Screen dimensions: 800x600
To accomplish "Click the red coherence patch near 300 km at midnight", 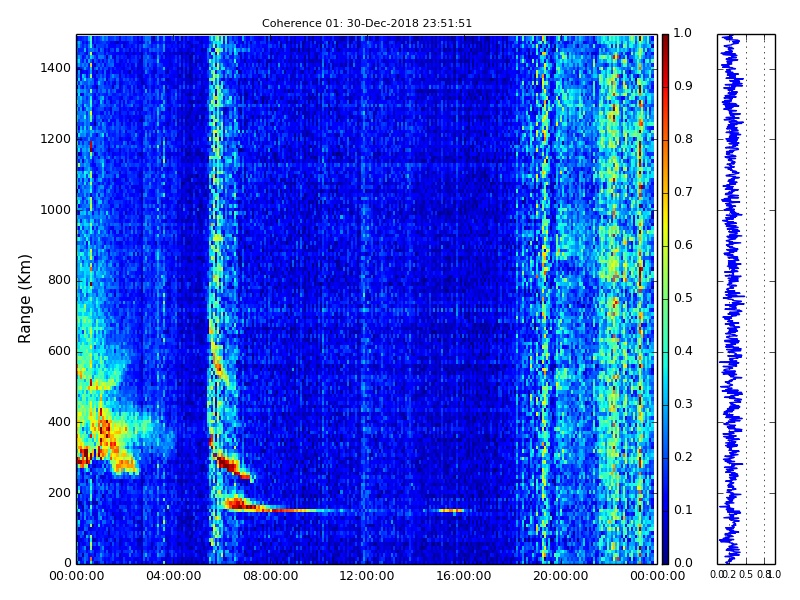I will pyautogui.click(x=83, y=457).
